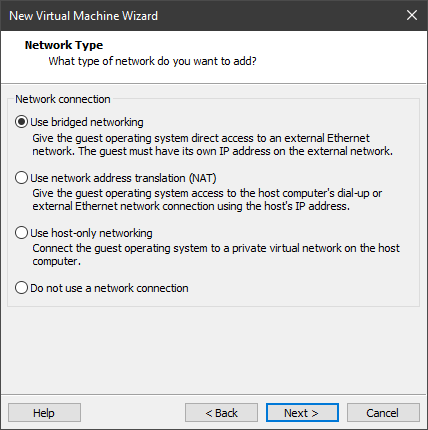The width and height of the screenshot is (428, 430).
Task: Click the host-only private virtual network description
Action: (x=216, y=255)
